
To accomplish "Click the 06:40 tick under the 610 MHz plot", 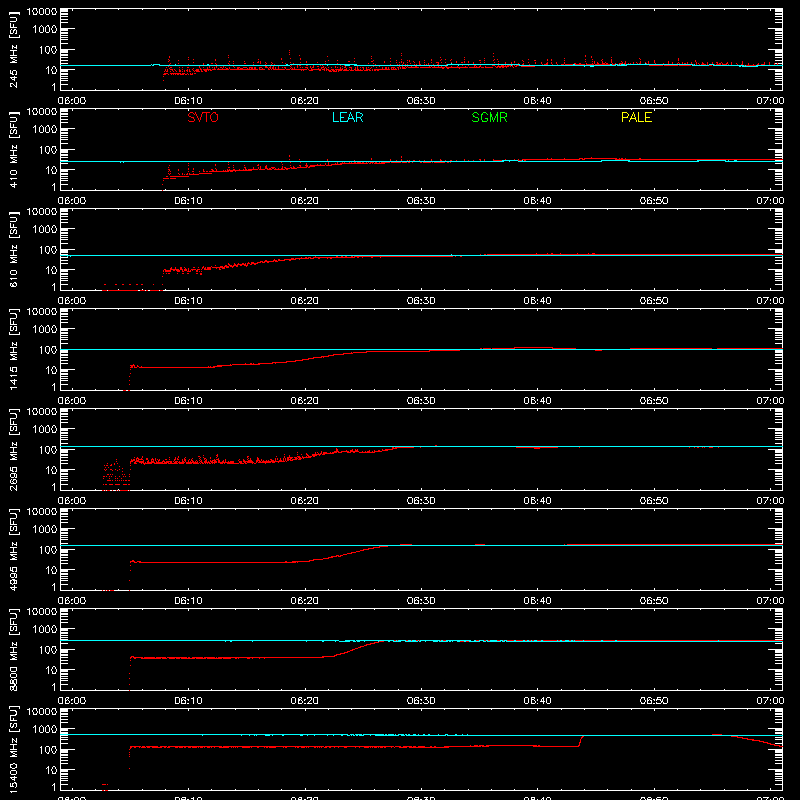I will click(537, 301).
